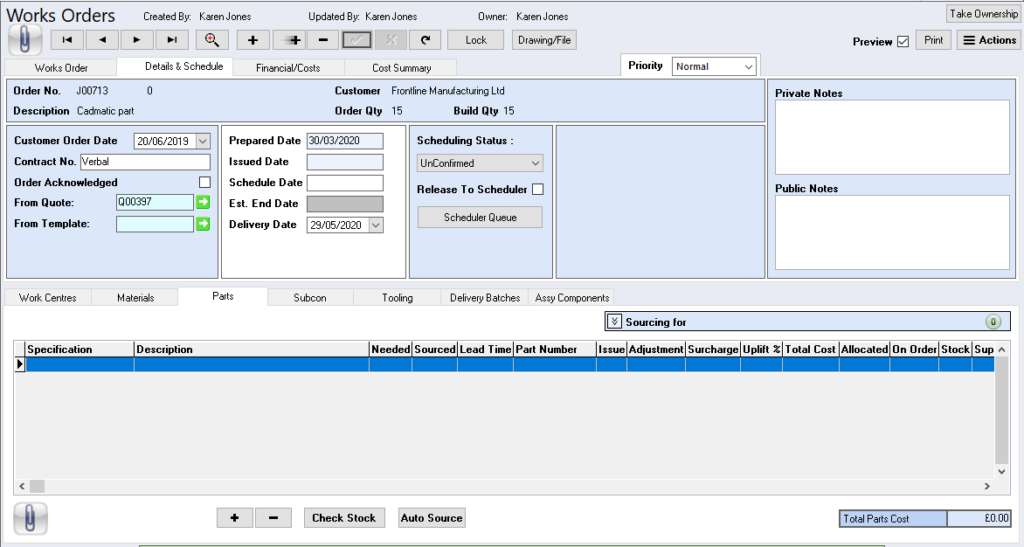
Task: Add a new works order record
Action: (x=253, y=40)
